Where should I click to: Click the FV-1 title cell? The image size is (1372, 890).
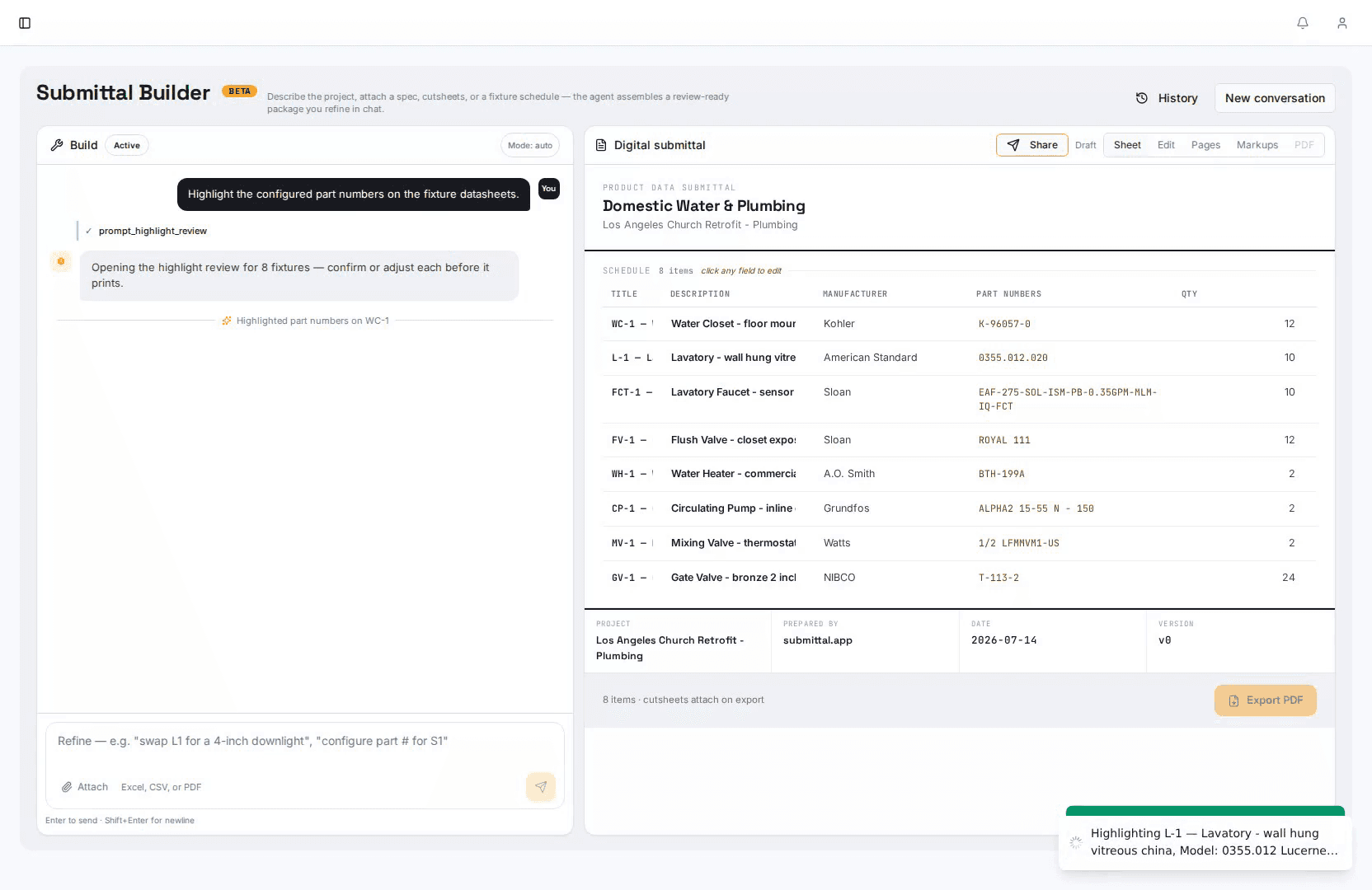[x=632, y=440]
